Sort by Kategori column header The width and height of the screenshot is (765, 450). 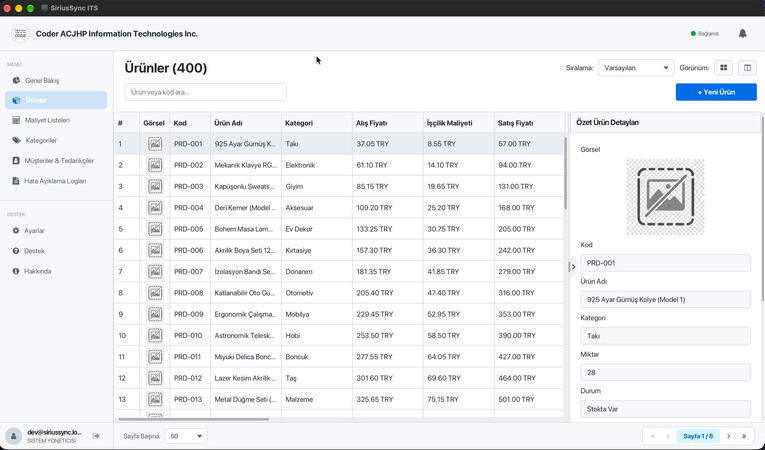[x=317, y=123]
